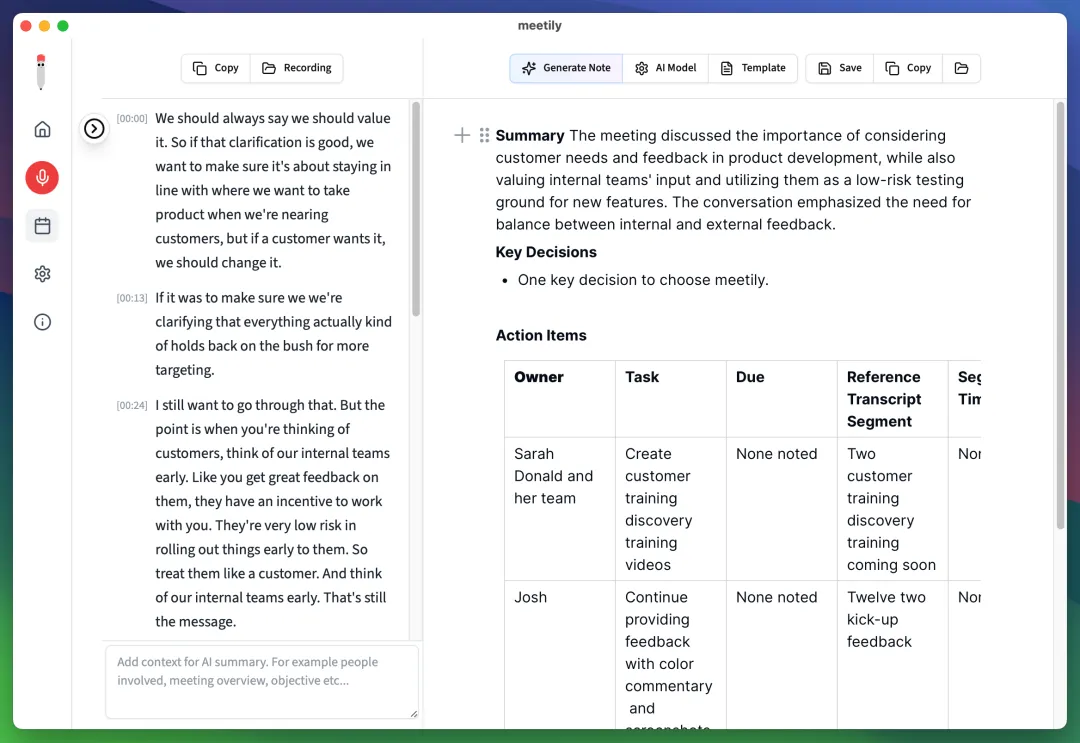Open the Template chooser
The width and height of the screenshot is (1080, 743).
coord(753,68)
